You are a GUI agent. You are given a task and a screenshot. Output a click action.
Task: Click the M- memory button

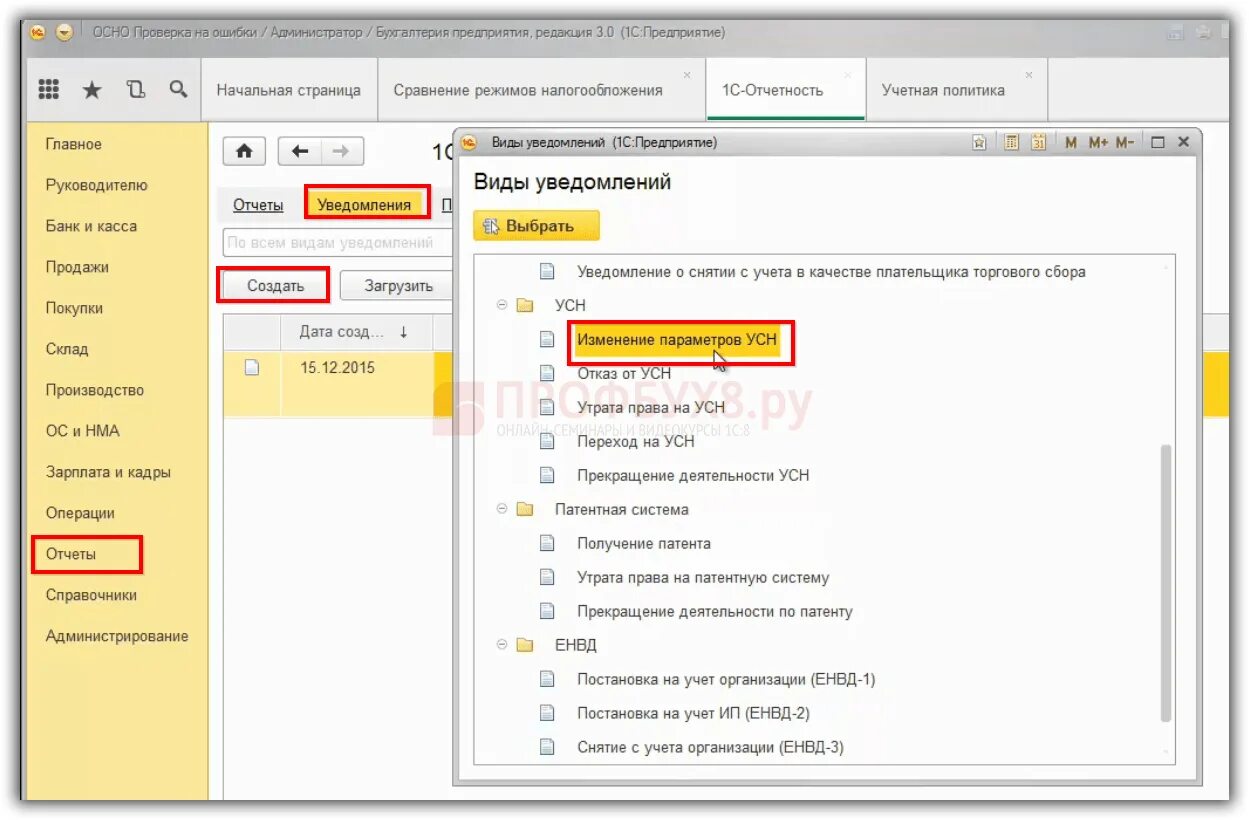pos(1125,143)
